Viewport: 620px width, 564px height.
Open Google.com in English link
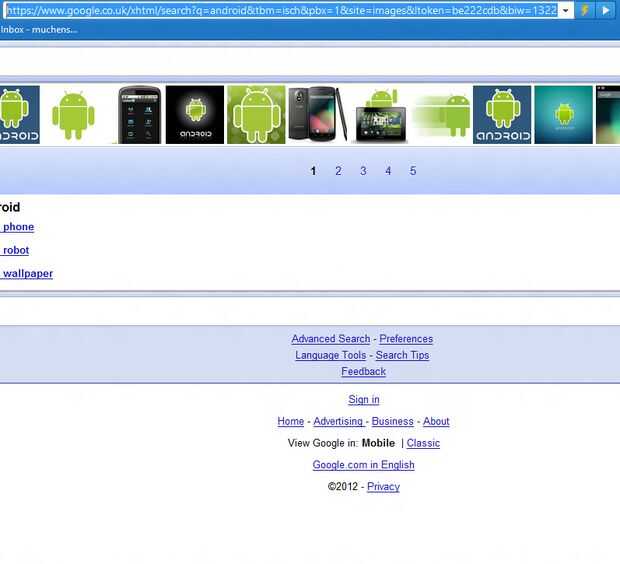coord(363,465)
